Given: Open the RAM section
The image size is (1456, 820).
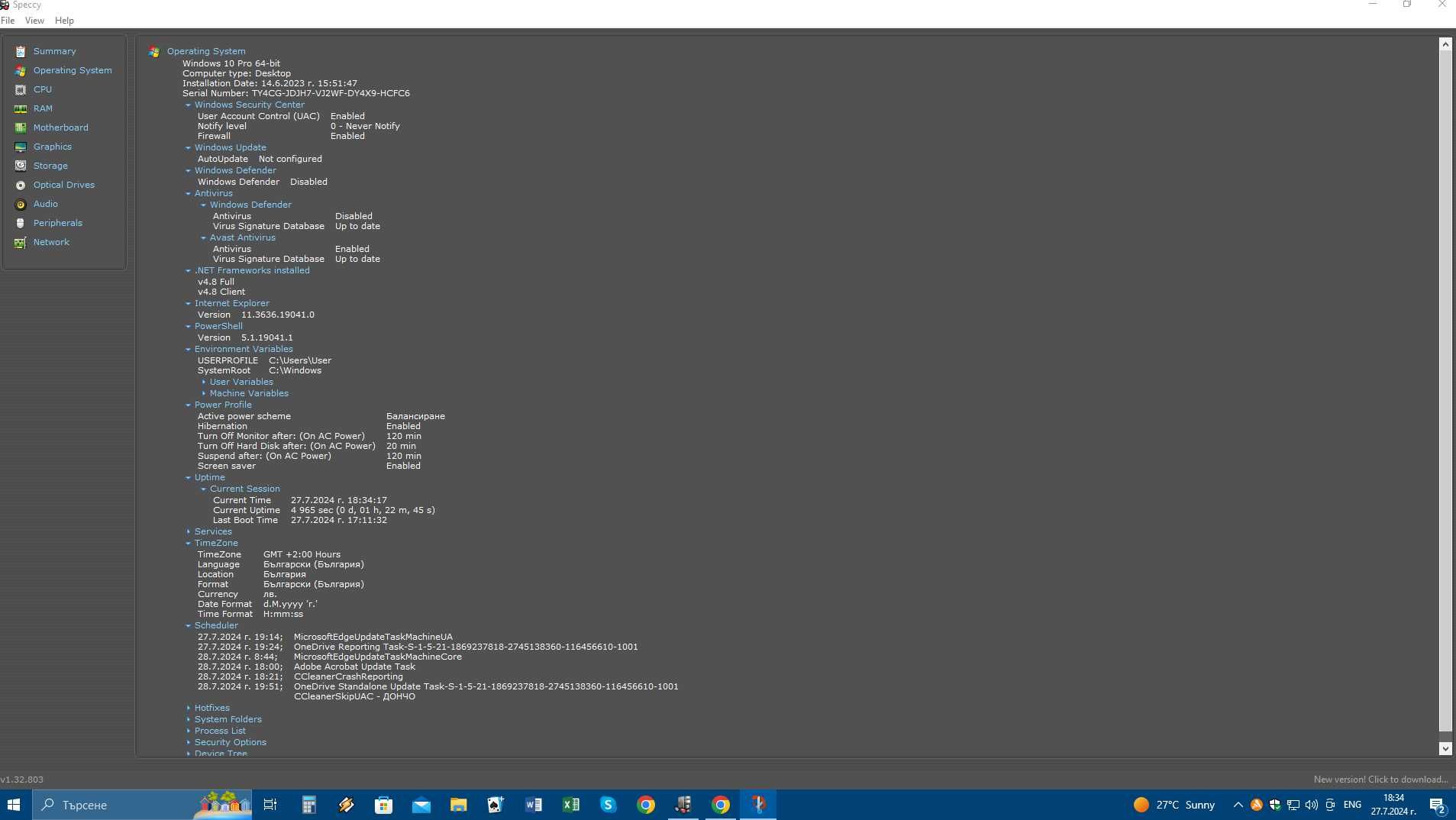Looking at the screenshot, I should click(43, 108).
